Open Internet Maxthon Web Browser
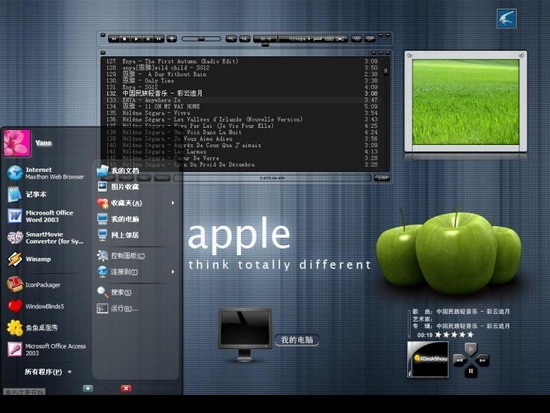This screenshot has width=550, height=413. pos(46,173)
